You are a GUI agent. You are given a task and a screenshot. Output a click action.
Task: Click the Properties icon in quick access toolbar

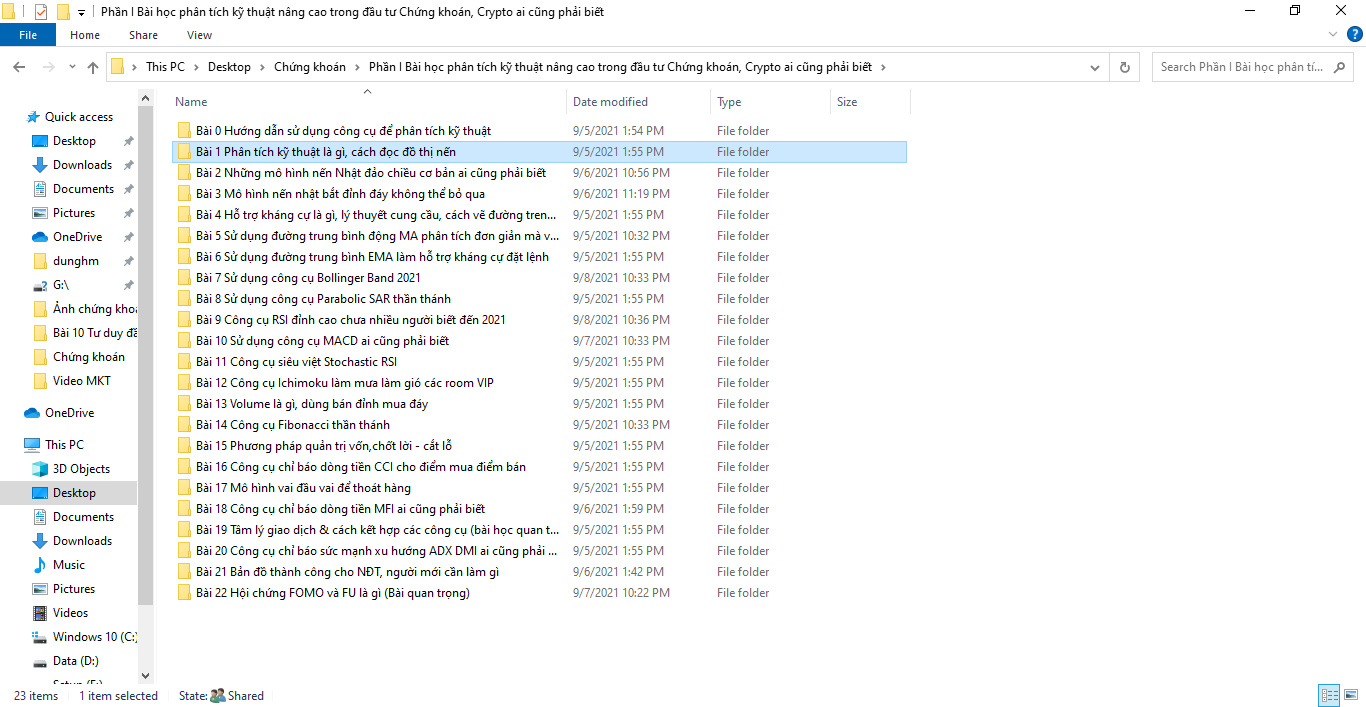click(41, 12)
